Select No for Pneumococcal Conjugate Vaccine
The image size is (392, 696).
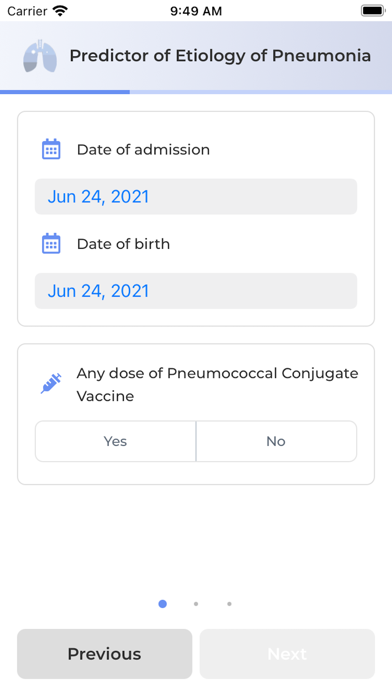[276, 441]
